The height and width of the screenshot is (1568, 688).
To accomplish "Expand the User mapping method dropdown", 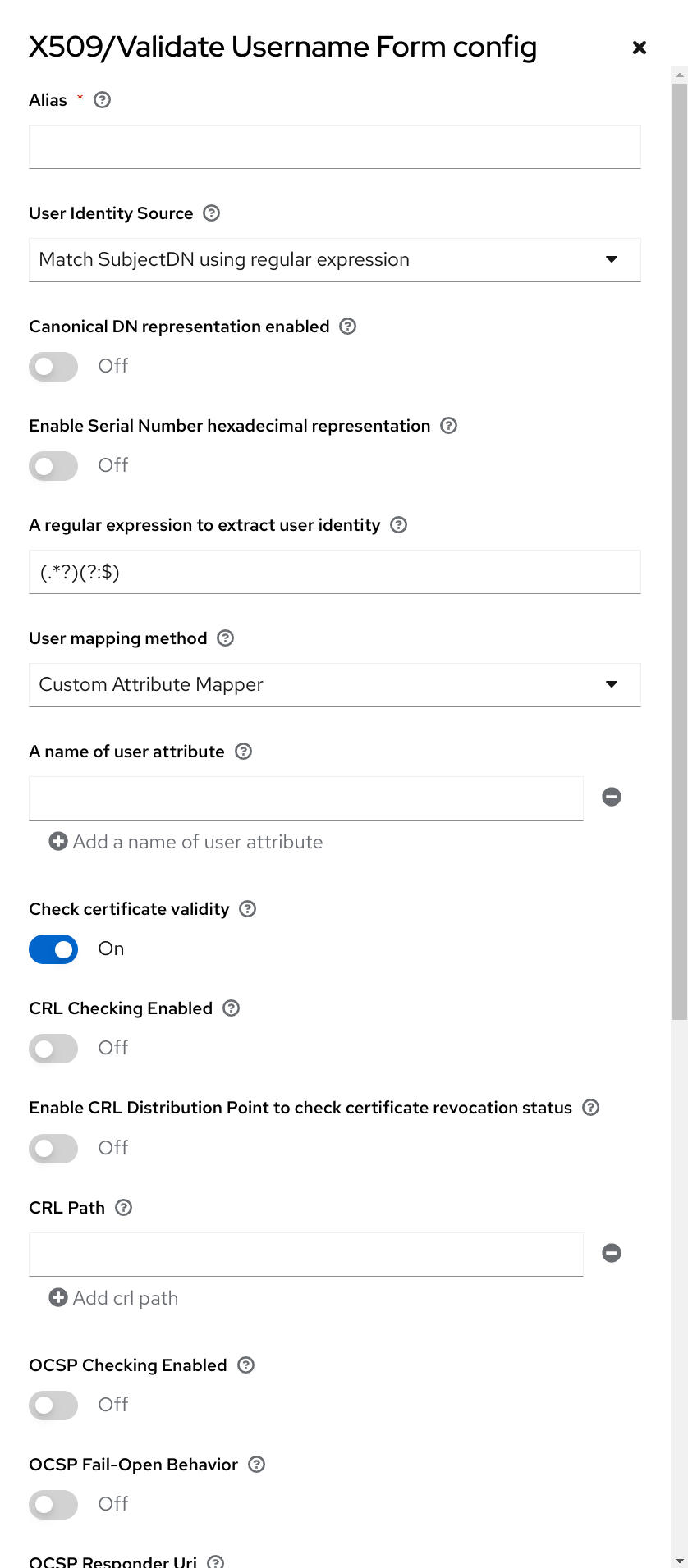I will [x=334, y=685].
